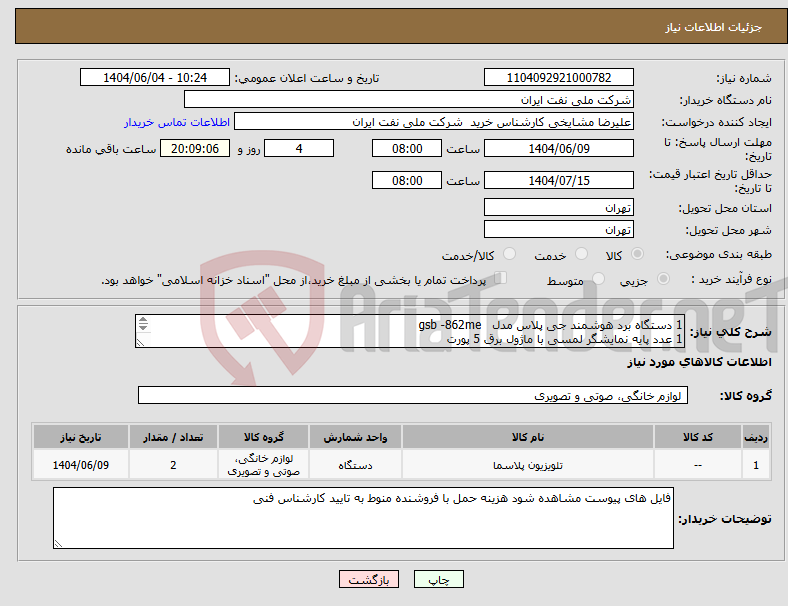
Task: Click the resize grip of شرح کلی نیاز box
Action: tap(140, 343)
